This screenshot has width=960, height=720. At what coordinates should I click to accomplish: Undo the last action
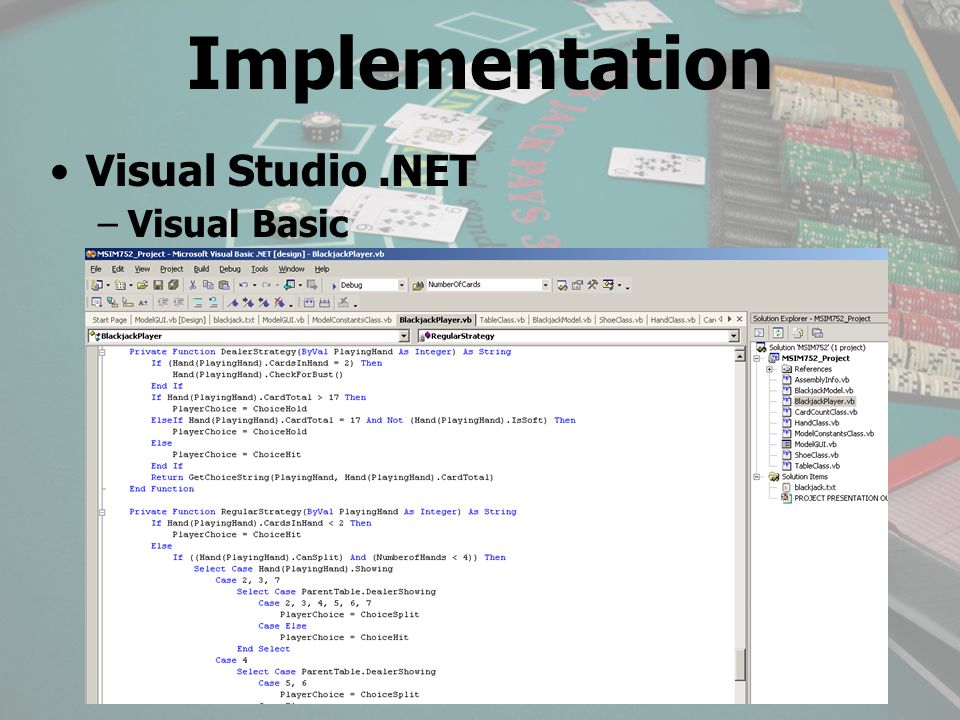click(x=243, y=285)
